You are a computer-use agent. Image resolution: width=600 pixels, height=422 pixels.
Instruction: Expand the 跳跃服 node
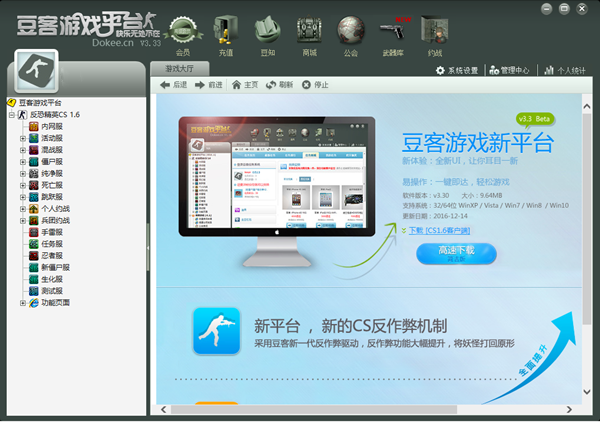(23, 197)
